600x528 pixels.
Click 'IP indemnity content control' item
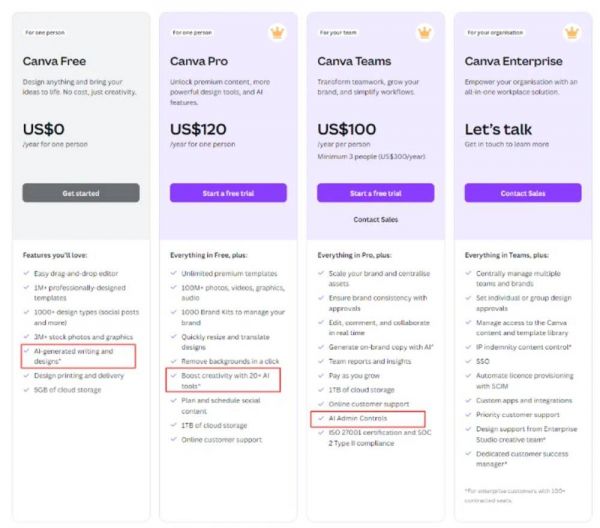523,347
